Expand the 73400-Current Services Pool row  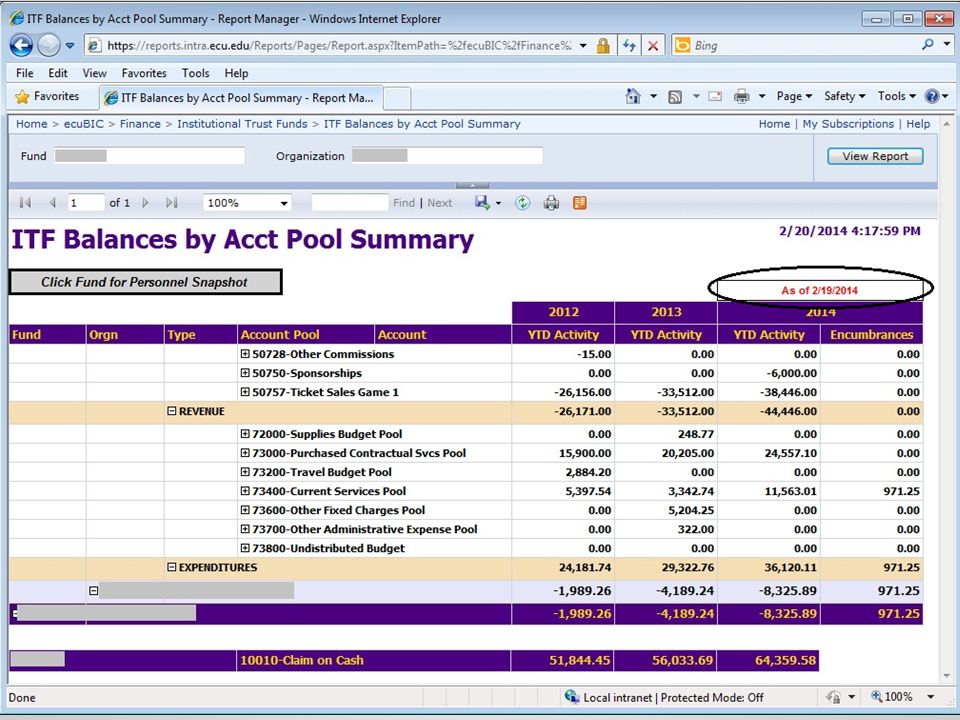point(245,491)
